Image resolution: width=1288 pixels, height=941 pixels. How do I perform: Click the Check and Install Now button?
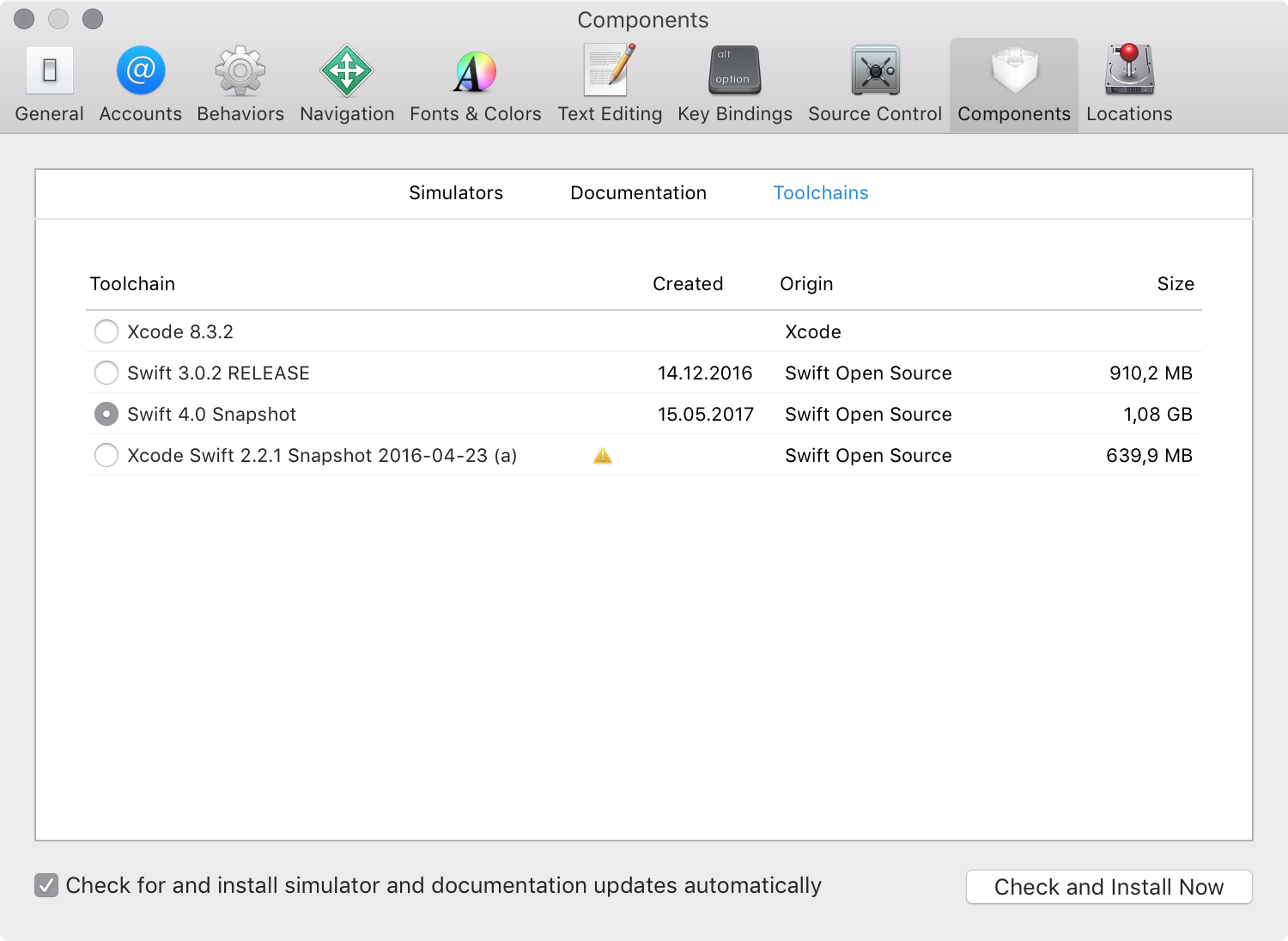tap(1109, 887)
